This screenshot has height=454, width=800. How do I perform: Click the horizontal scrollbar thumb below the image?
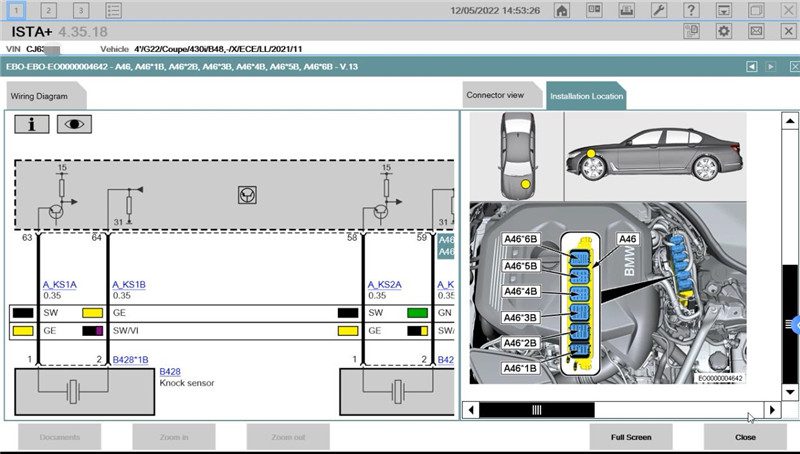pos(537,410)
